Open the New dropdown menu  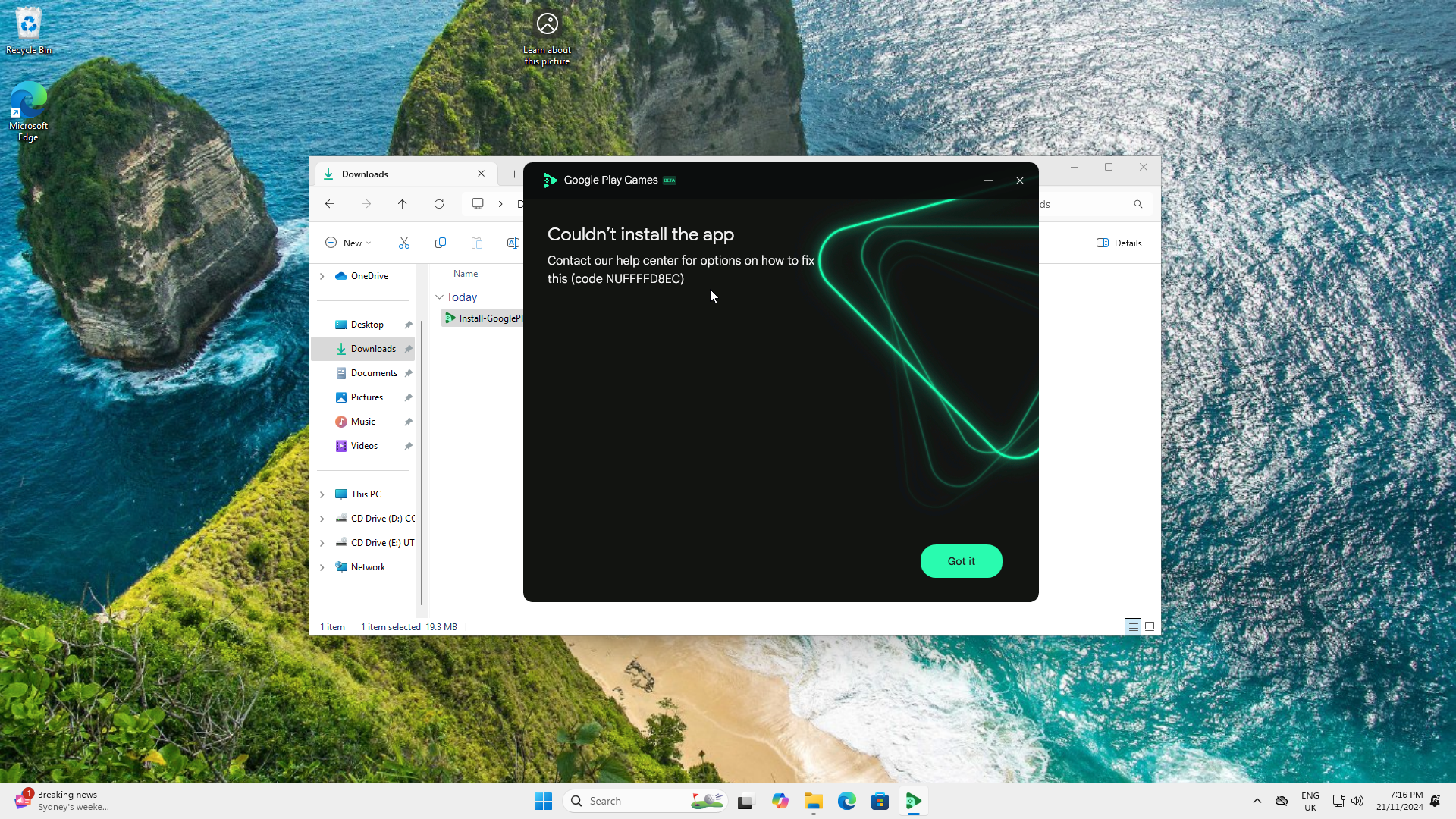(348, 243)
